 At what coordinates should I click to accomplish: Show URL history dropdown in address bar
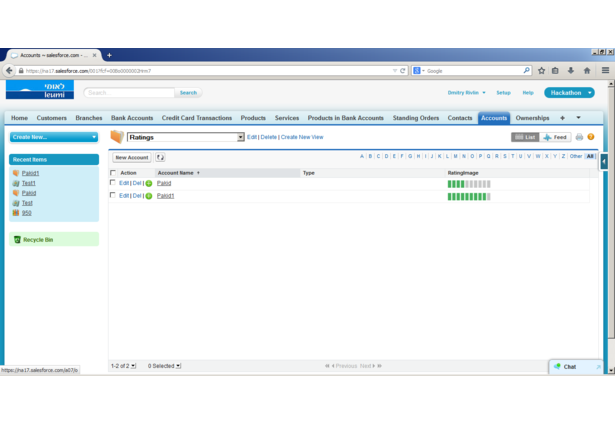[x=395, y=71]
